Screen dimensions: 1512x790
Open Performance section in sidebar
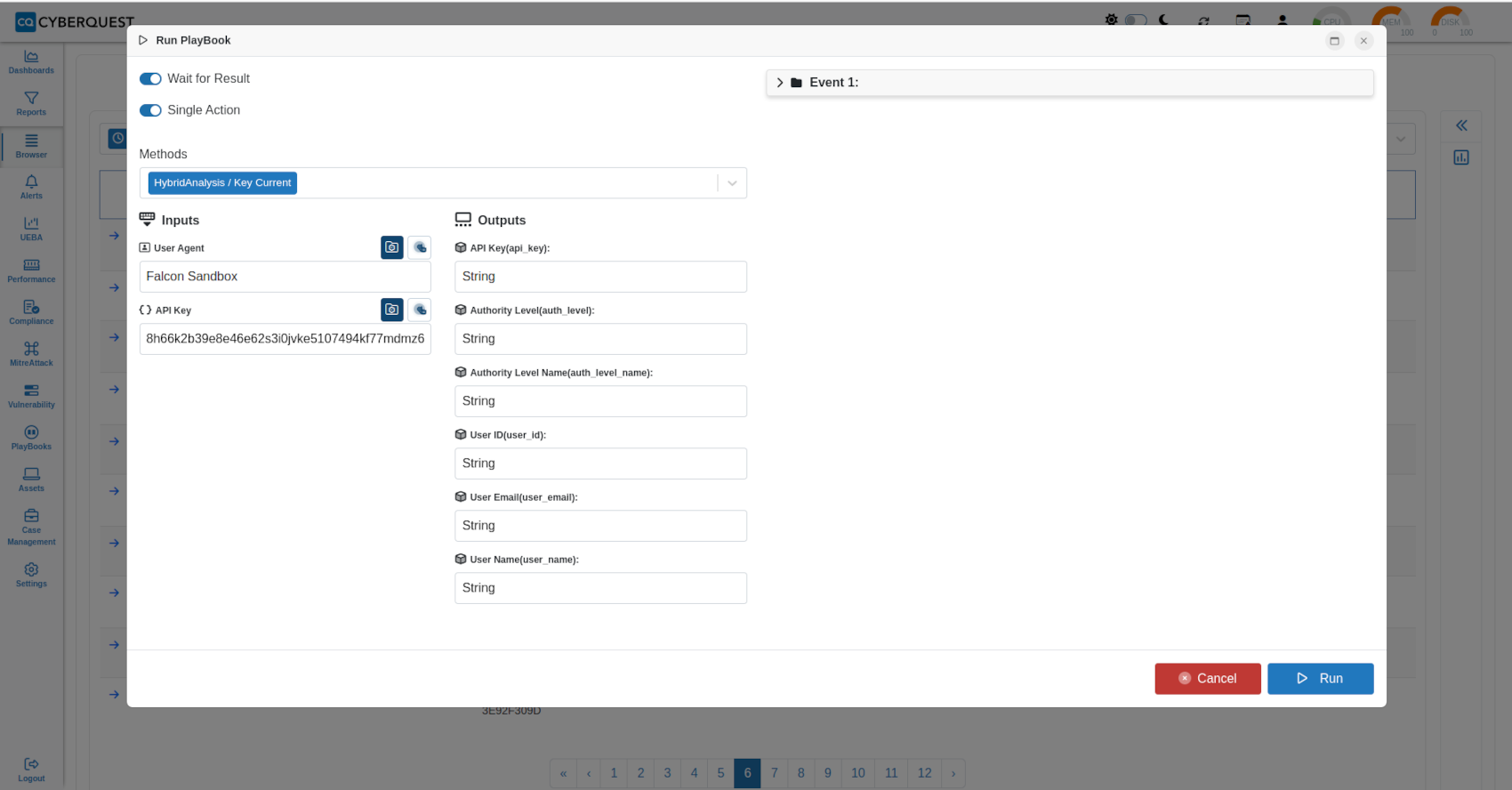pos(31,270)
